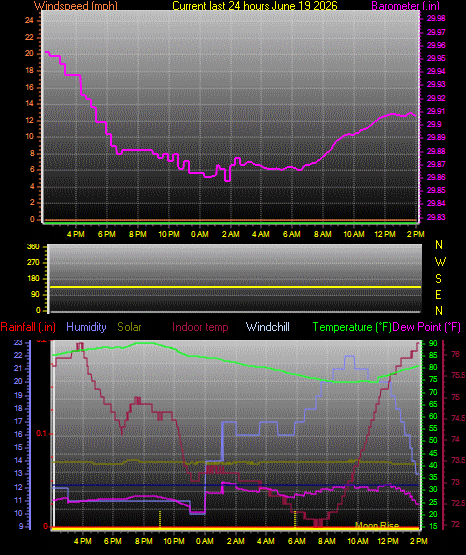This screenshot has width=466, height=555.
Task: Click the Windspeed (mph) axis title
Action: coord(76,6)
